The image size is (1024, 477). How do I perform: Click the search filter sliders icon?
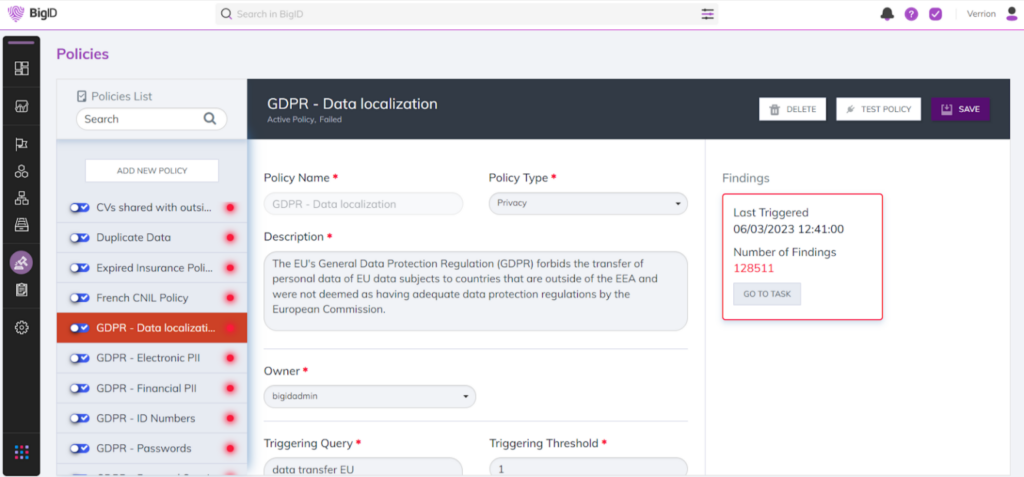(708, 14)
